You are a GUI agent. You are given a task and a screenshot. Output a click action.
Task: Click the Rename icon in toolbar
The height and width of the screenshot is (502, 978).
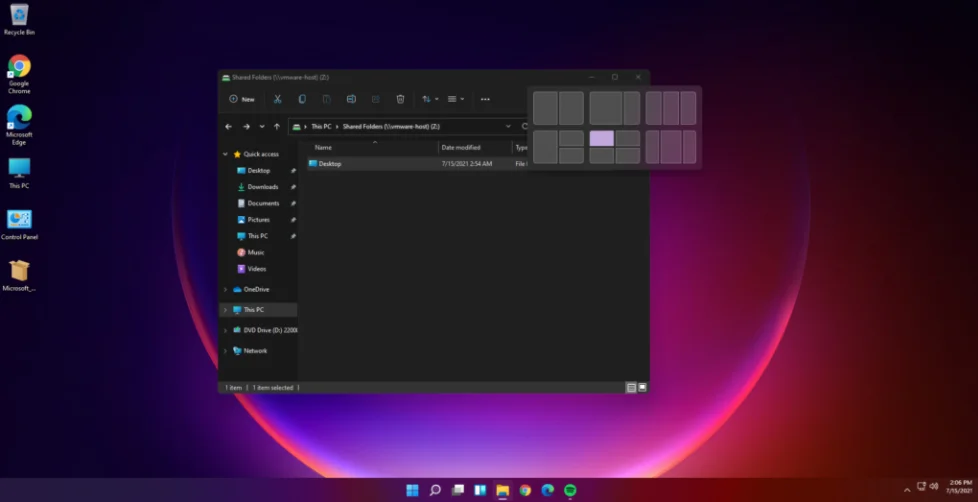[351, 99]
